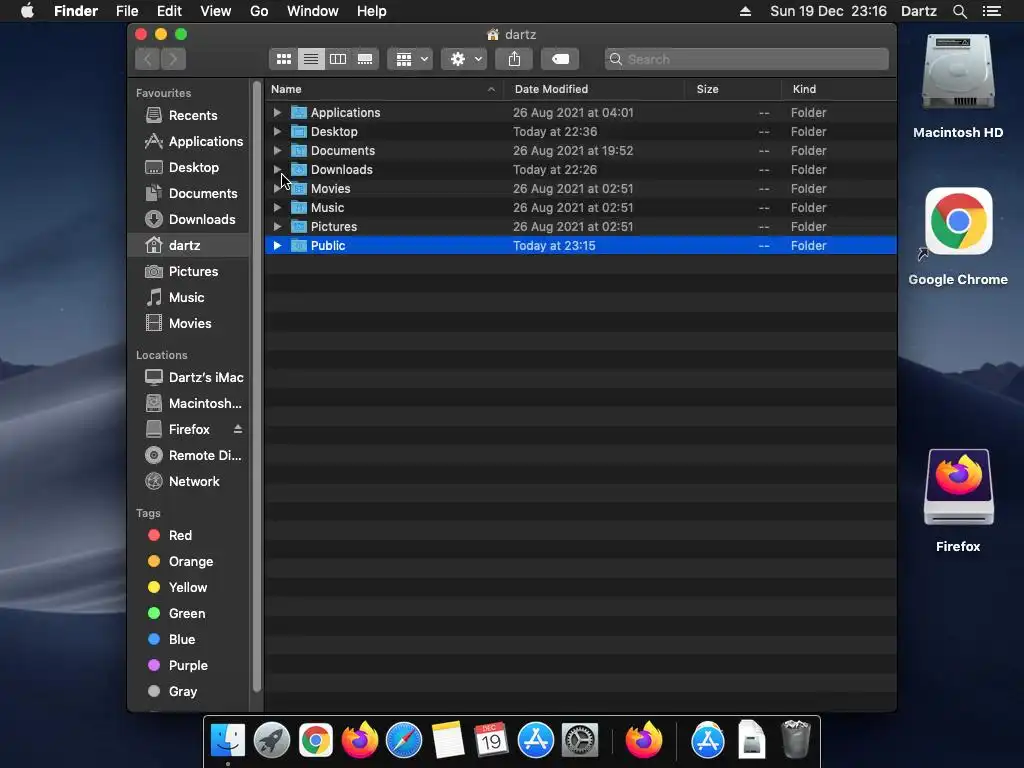Open Launchpad from the Dock
This screenshot has height=768, width=1024.
[272, 741]
